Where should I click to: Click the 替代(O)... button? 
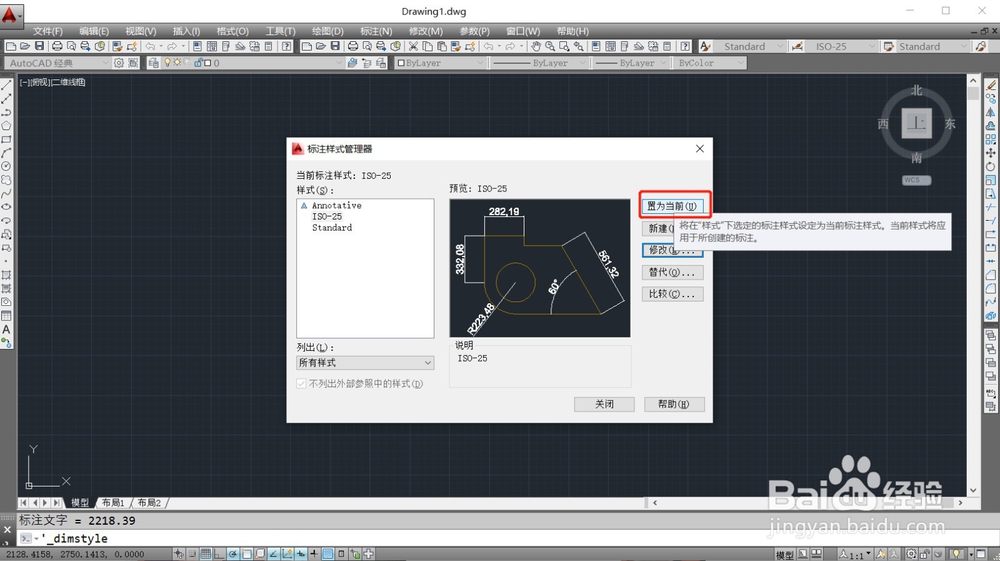point(672,272)
